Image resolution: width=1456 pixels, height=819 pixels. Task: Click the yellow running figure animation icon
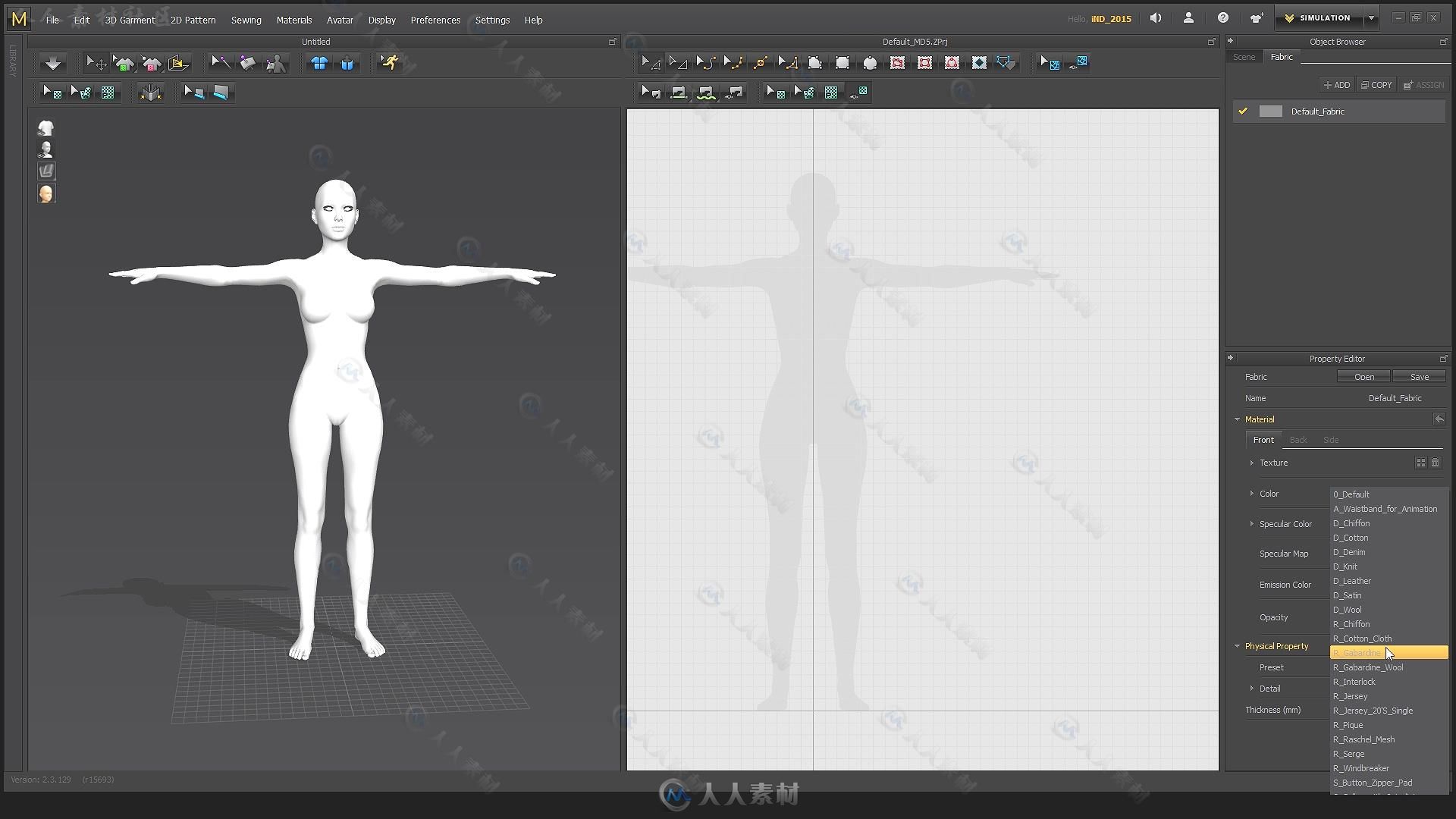(x=390, y=63)
